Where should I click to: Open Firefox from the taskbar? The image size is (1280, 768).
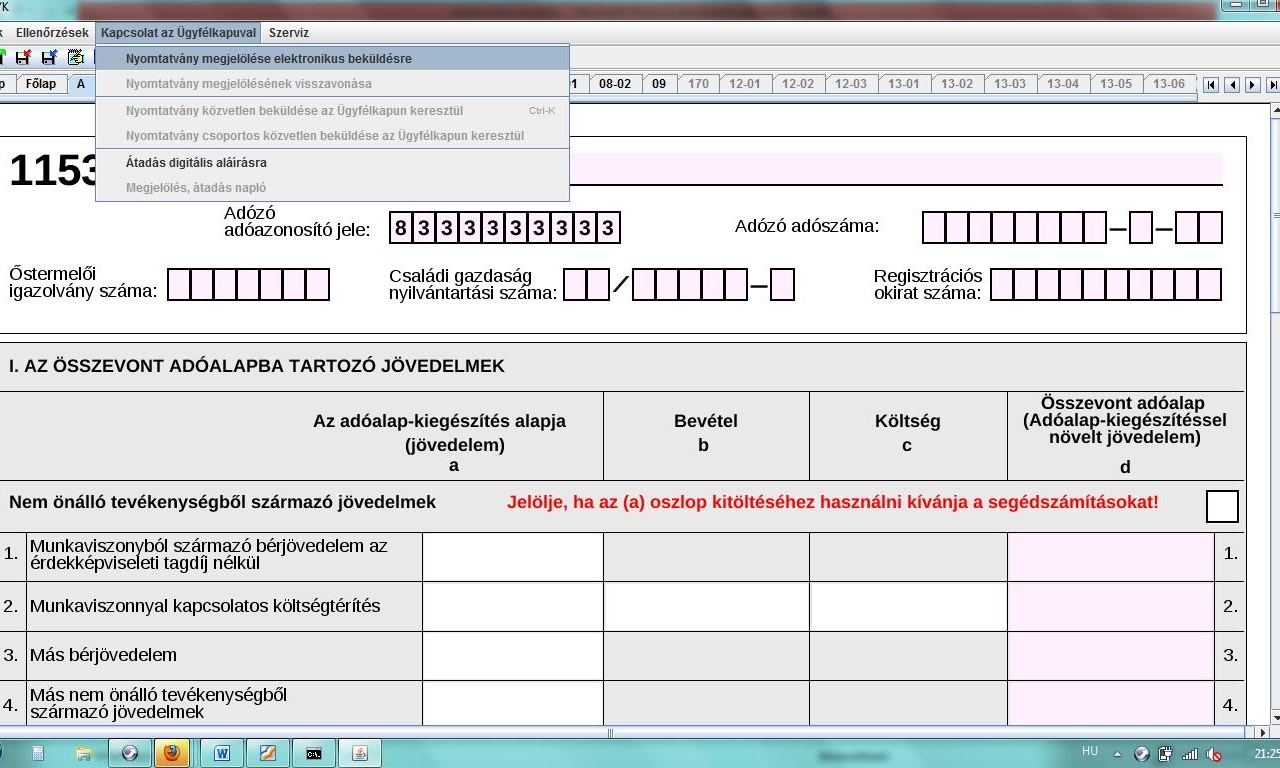(x=172, y=753)
